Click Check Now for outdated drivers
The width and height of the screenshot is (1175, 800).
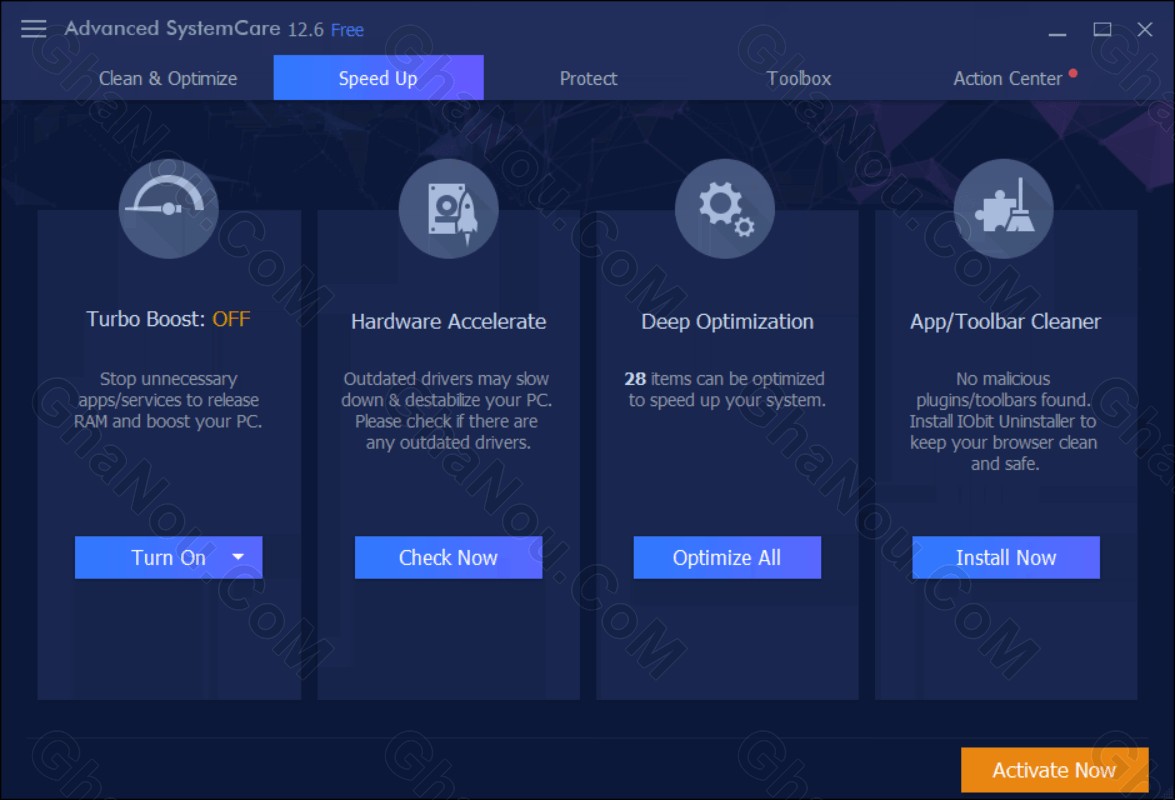pos(448,557)
